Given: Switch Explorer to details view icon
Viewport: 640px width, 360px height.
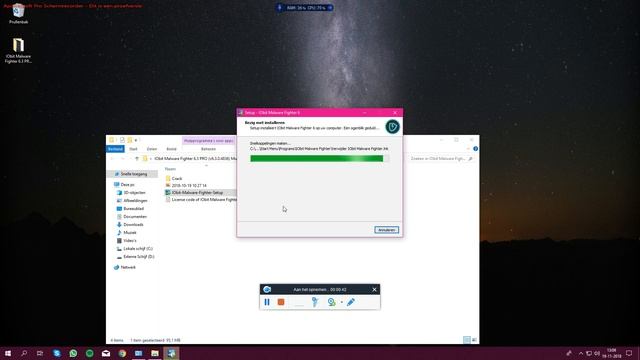Looking at the screenshot, I should (x=467, y=340).
